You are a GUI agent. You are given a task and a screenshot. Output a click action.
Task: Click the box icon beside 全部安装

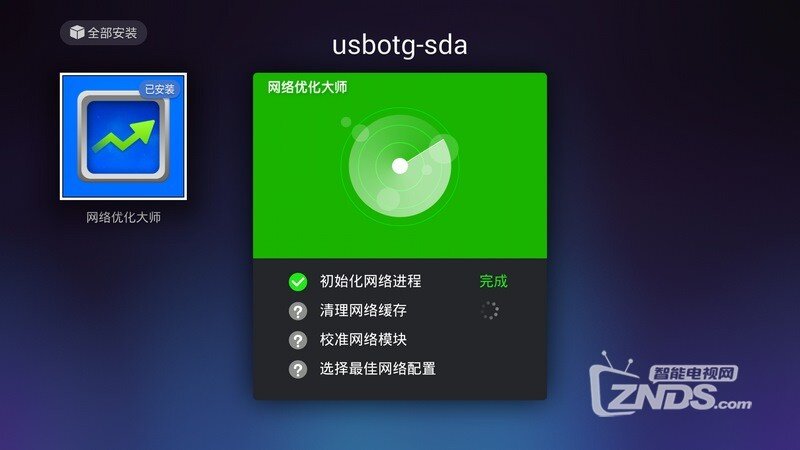pyautogui.click(x=77, y=33)
